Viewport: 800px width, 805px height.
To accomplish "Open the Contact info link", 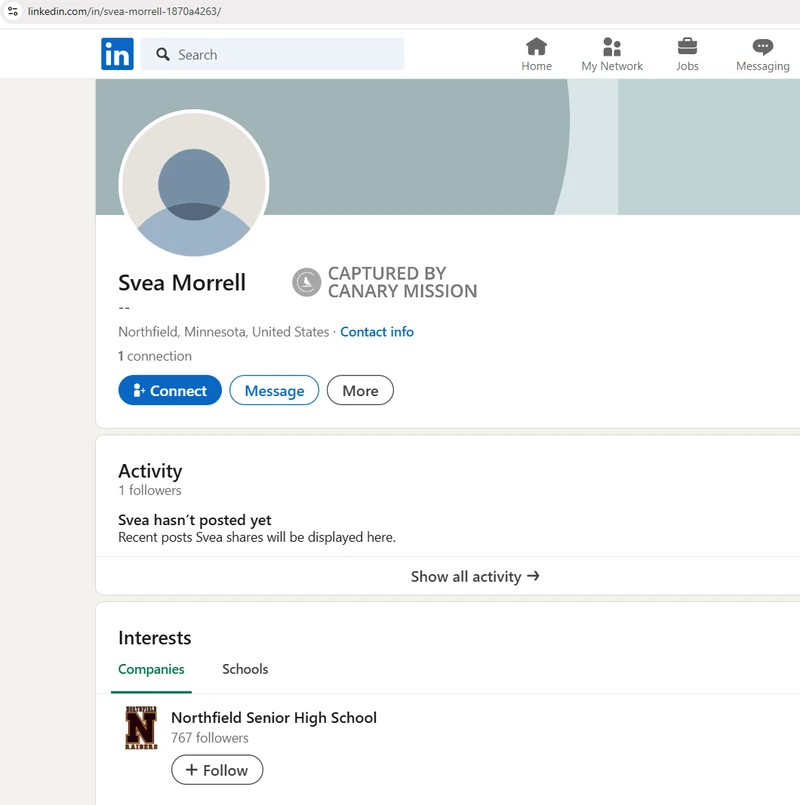I will pyautogui.click(x=377, y=332).
